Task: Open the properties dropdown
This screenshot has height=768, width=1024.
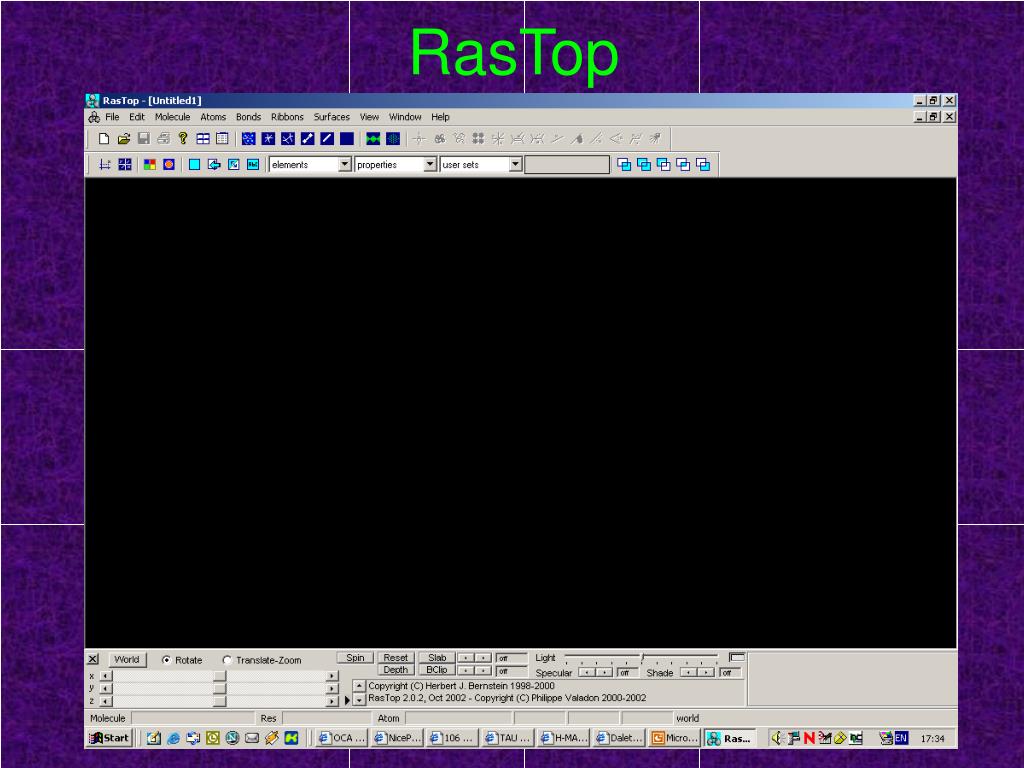Action: (430, 165)
